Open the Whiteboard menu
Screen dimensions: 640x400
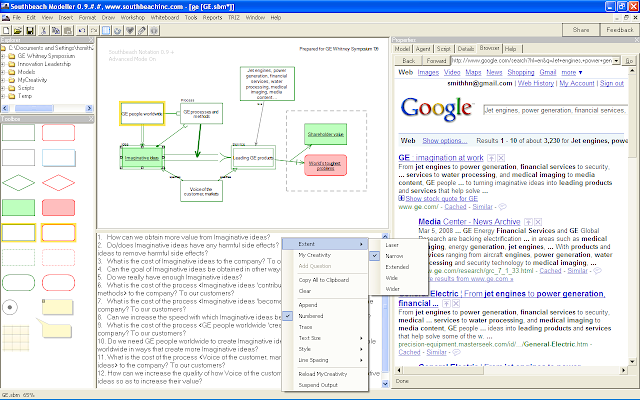click(x=164, y=18)
